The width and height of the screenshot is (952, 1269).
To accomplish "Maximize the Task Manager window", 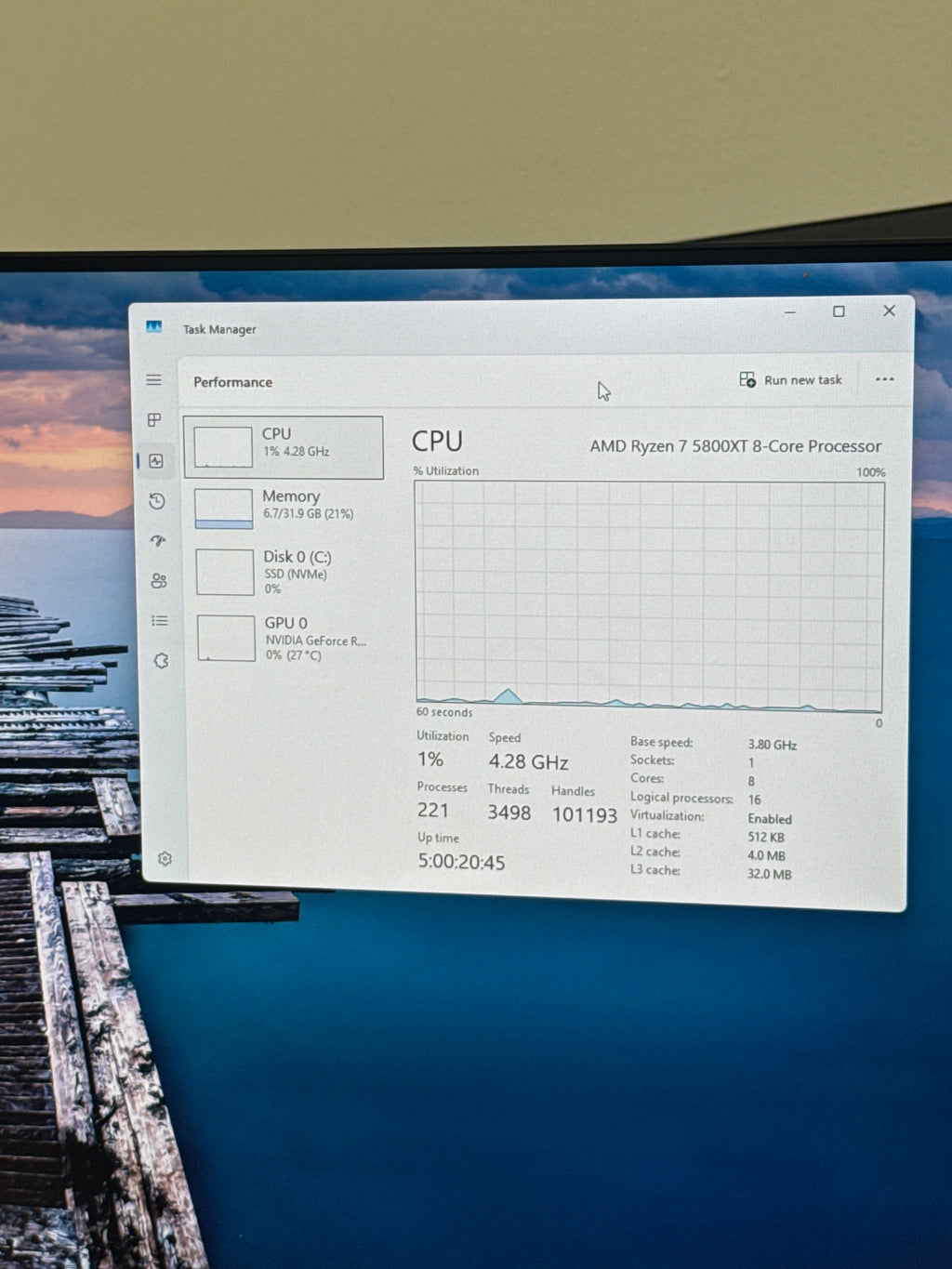I will tap(839, 311).
